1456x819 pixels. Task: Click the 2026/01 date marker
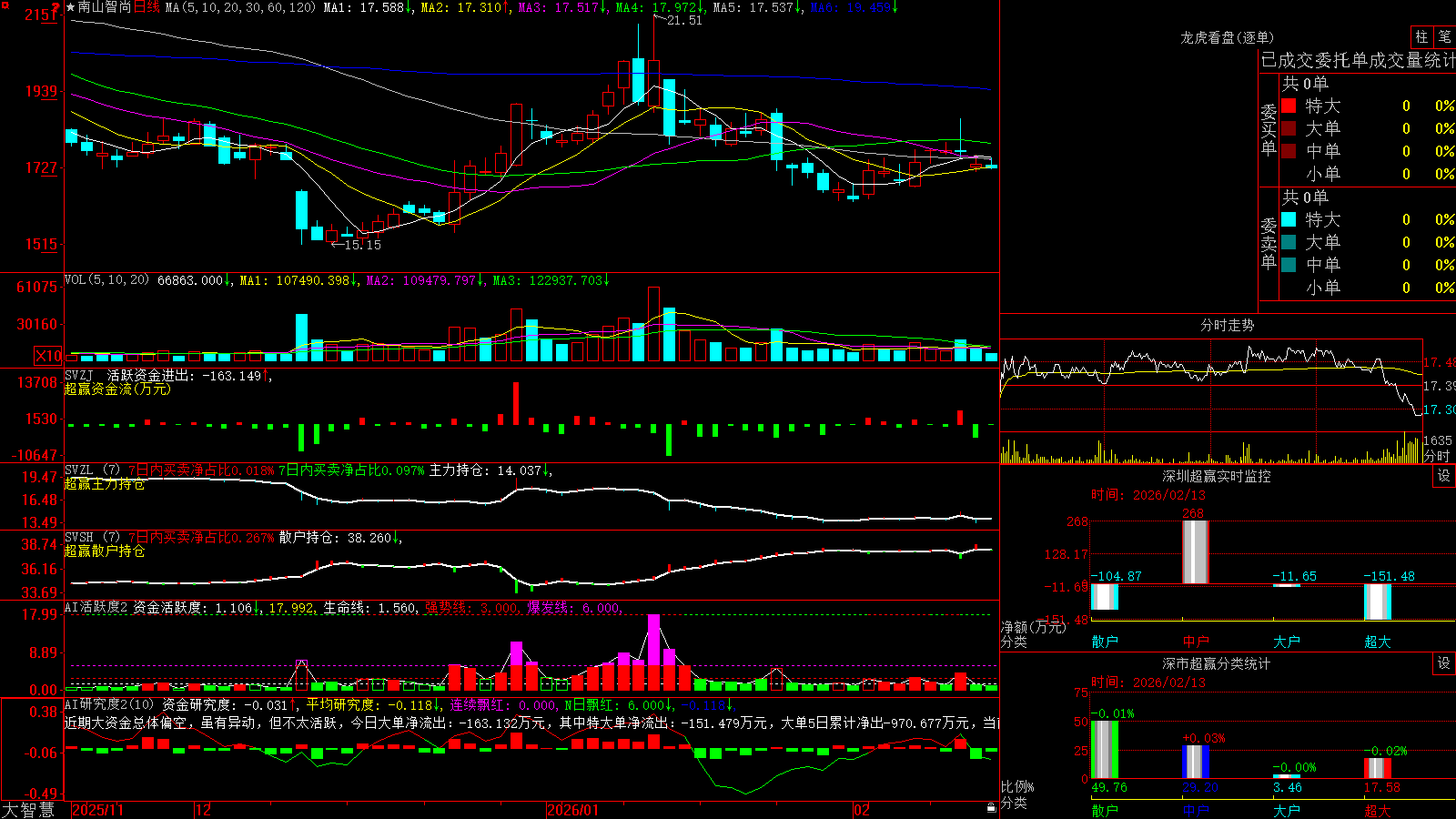[573, 809]
